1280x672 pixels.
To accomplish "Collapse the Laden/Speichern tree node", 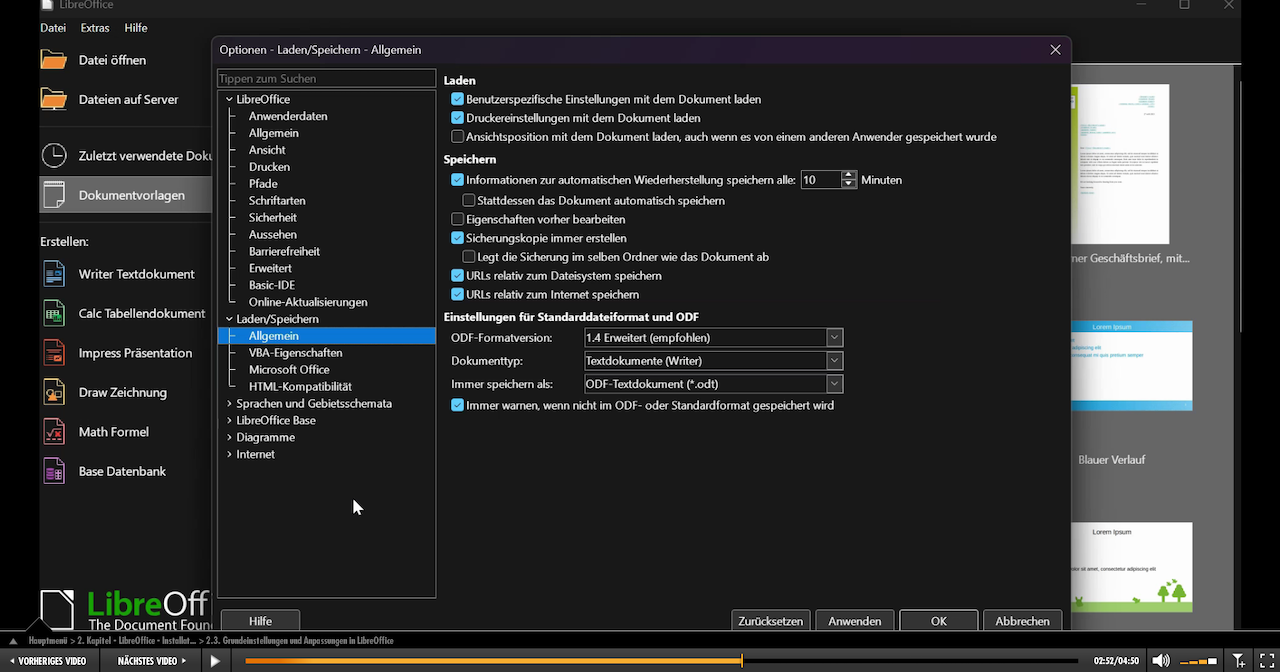I will (x=229, y=319).
